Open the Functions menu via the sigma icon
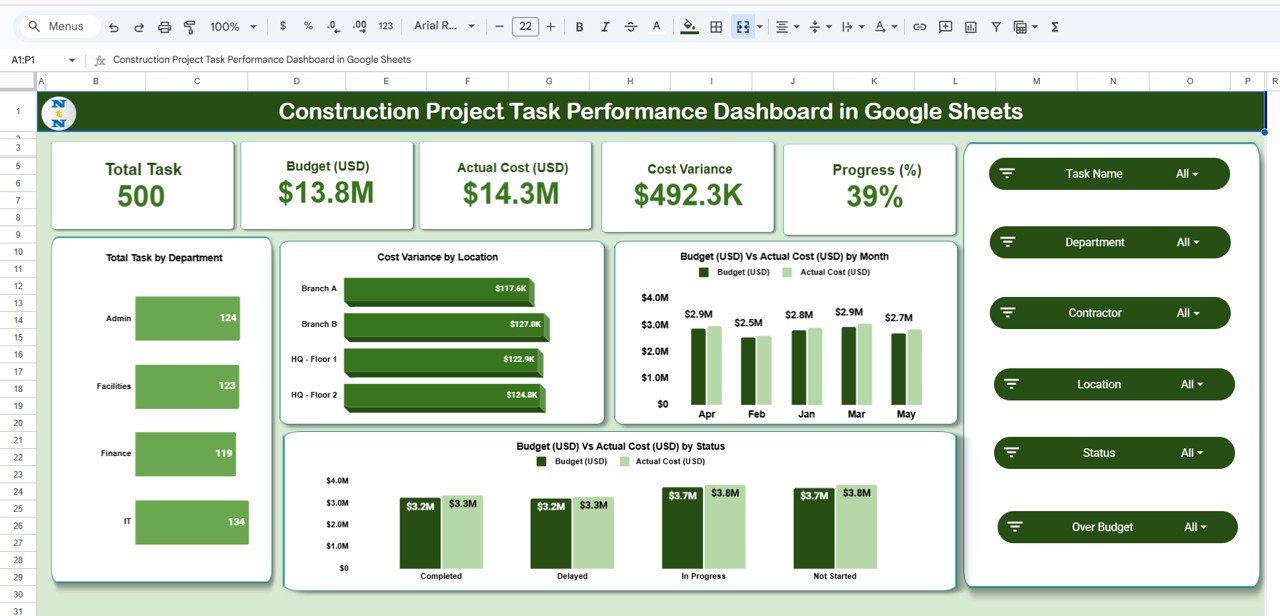 (1054, 27)
